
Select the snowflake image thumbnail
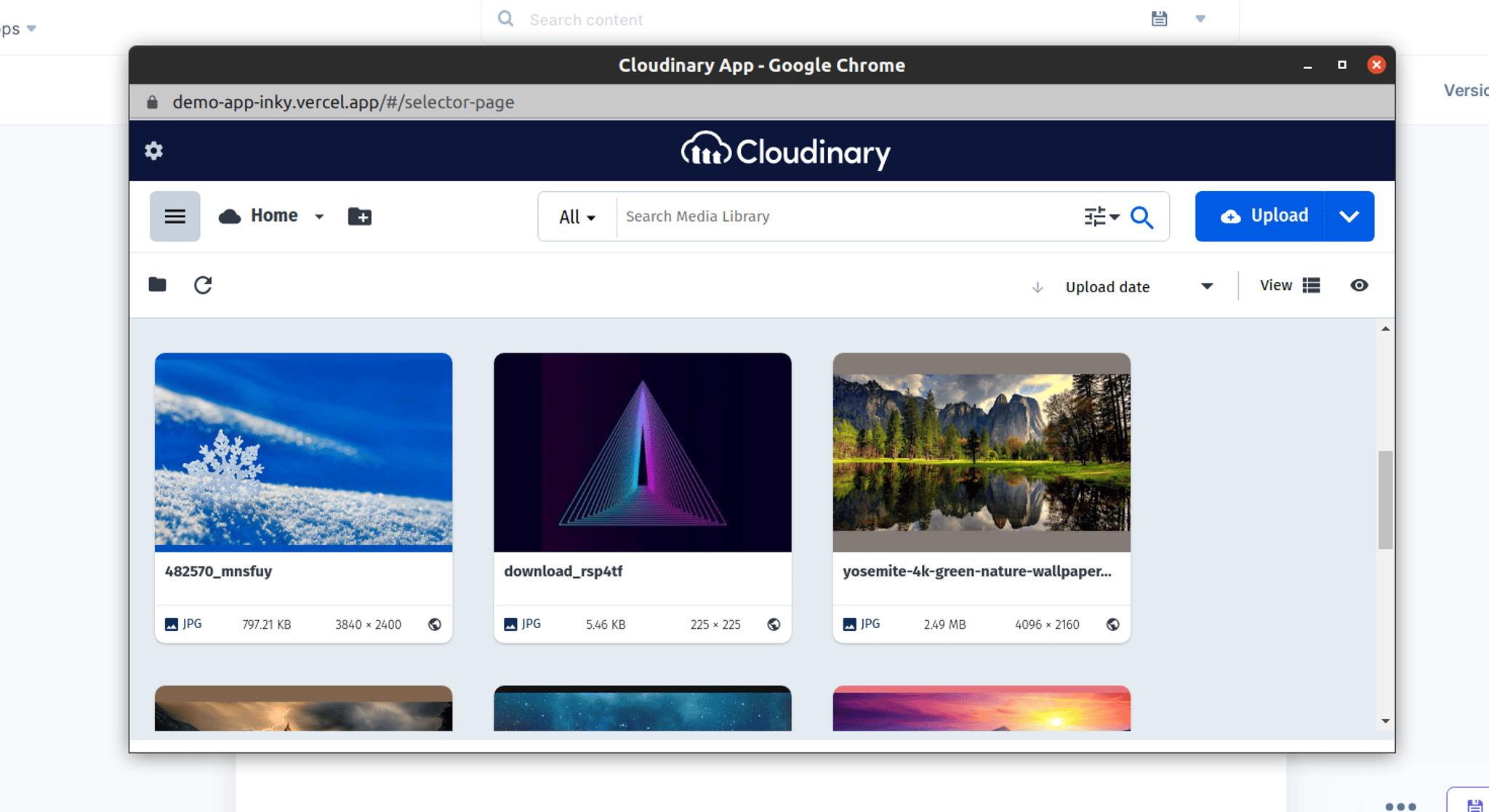click(303, 452)
